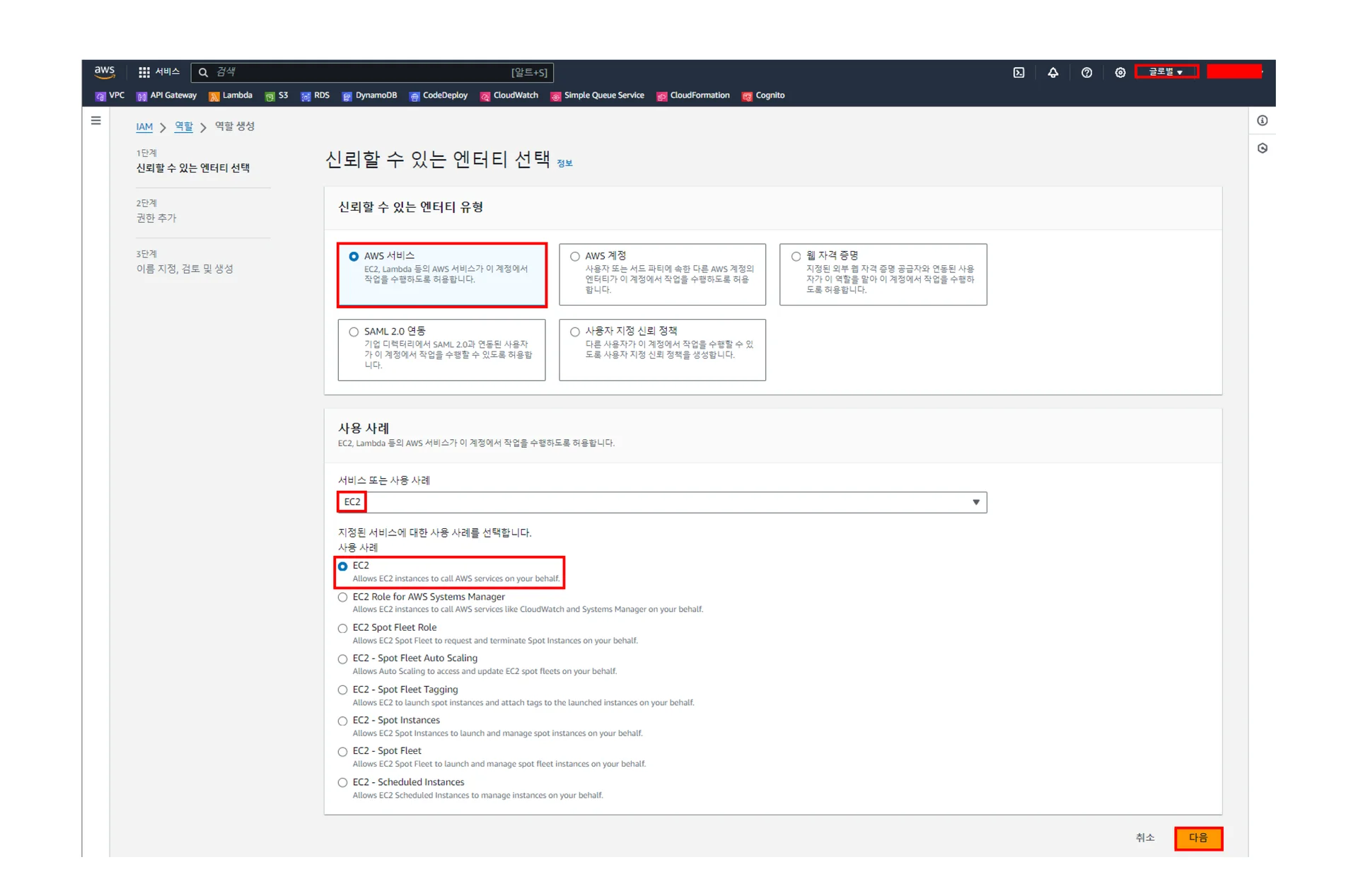
Task: Select EC2 - Scheduled Instances use case
Action: tap(343, 782)
